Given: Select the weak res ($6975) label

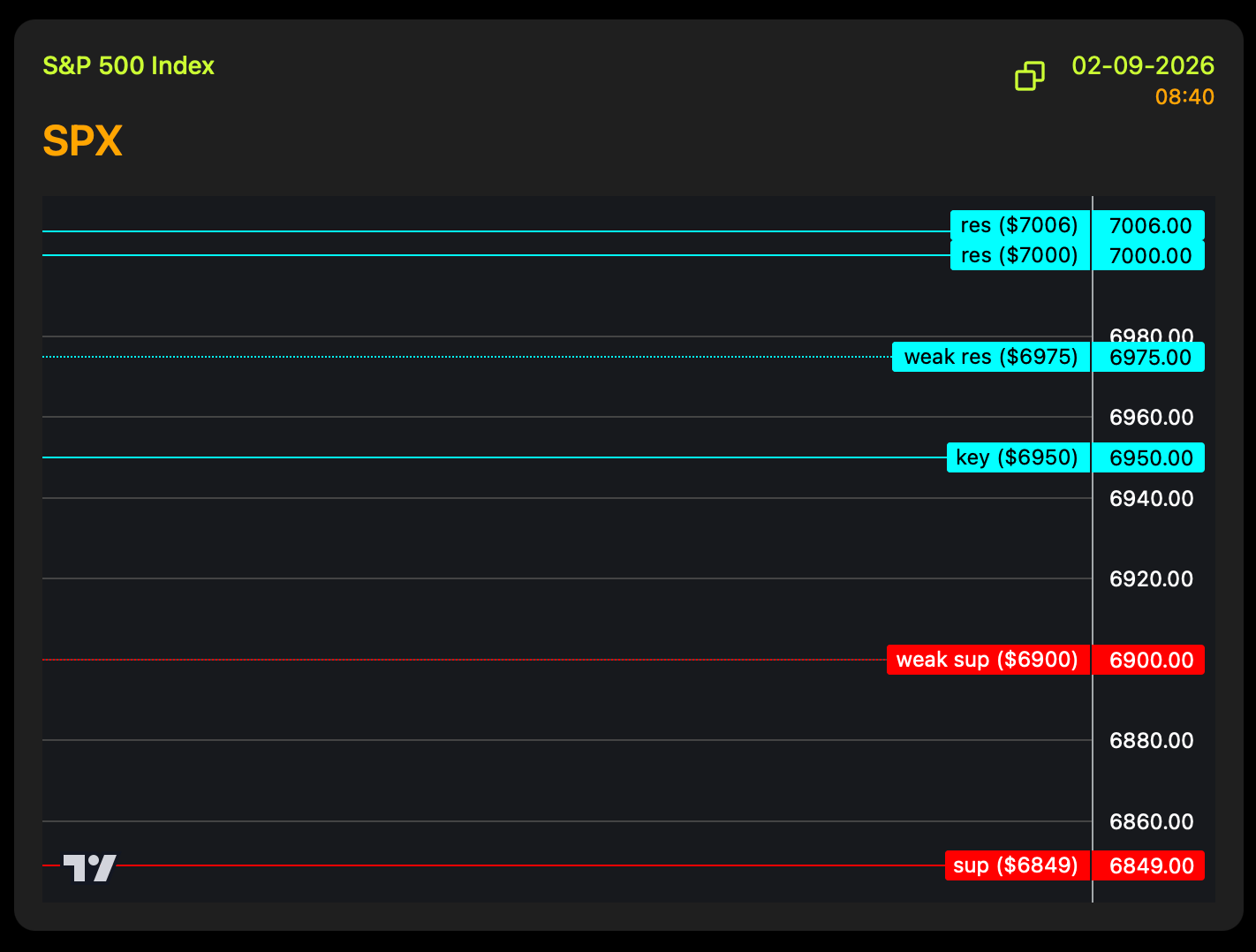Looking at the screenshot, I should pyautogui.click(x=990, y=357).
